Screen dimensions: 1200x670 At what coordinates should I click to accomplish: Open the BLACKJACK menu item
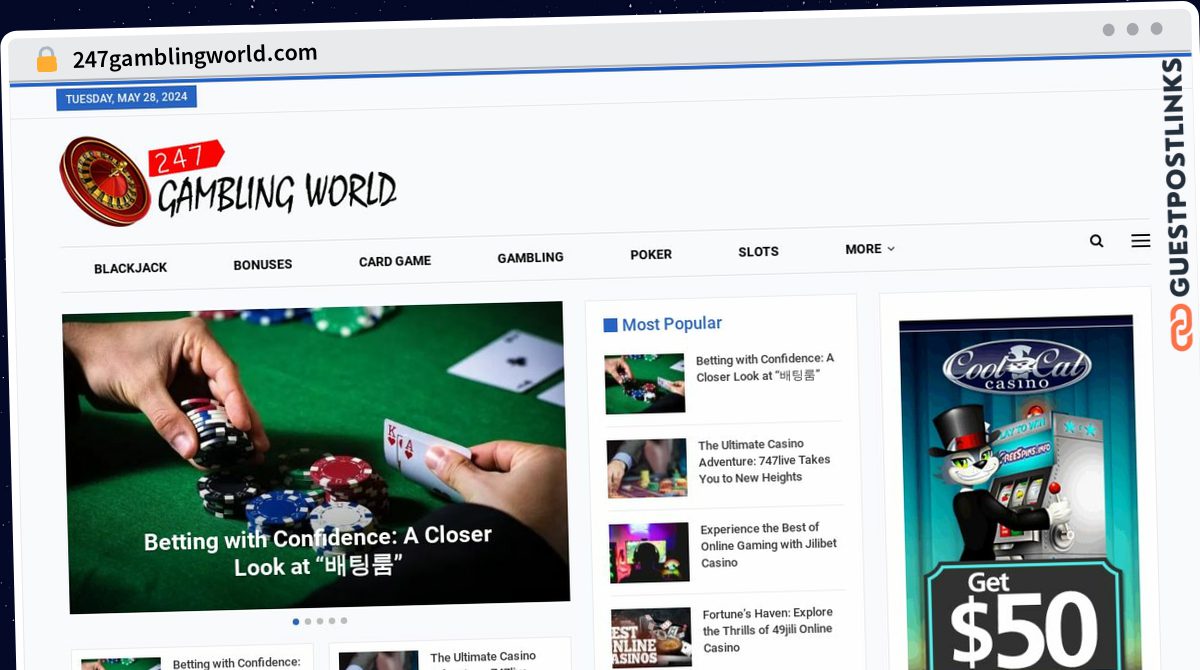(131, 268)
